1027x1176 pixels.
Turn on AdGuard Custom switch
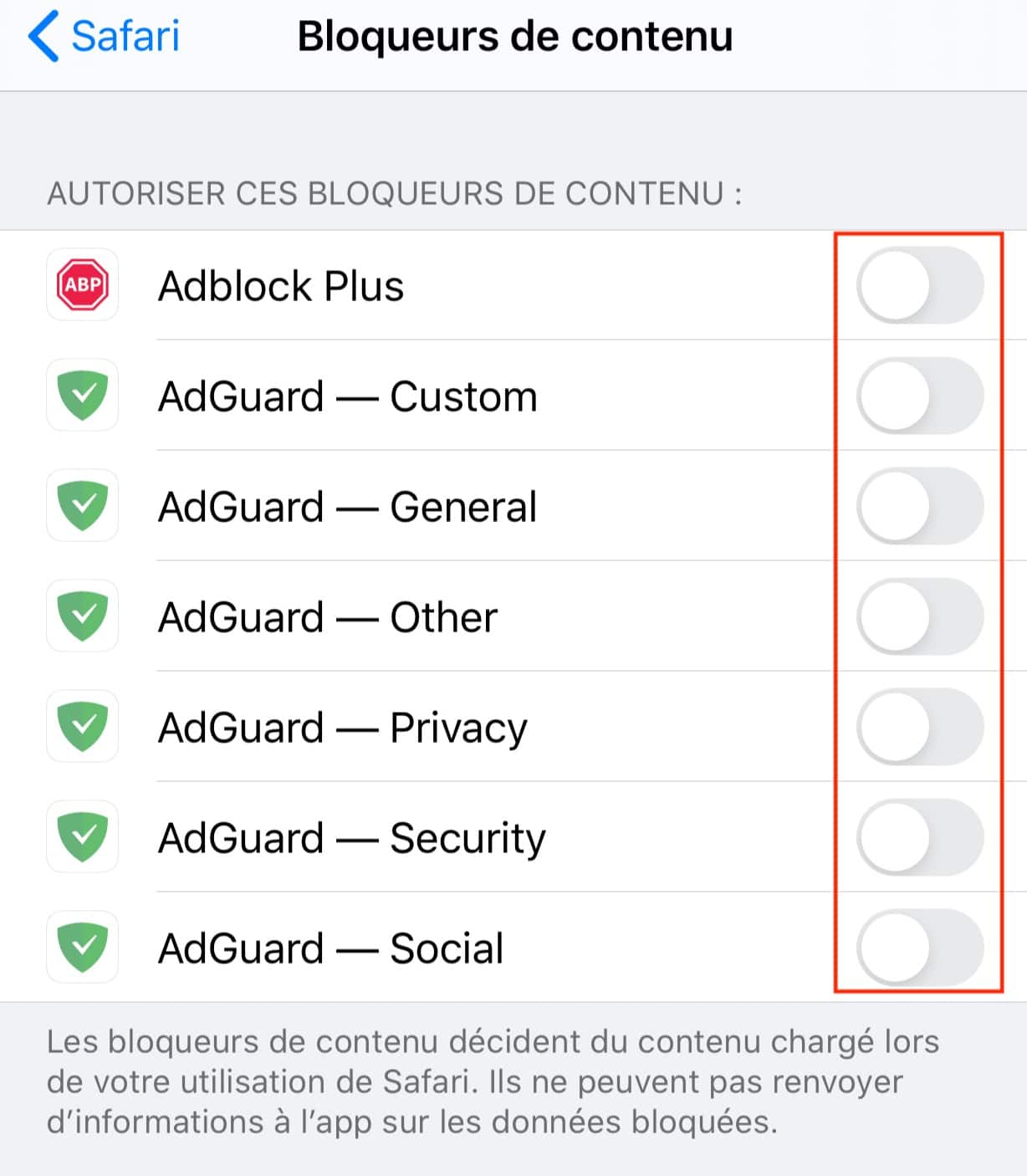coord(919,396)
